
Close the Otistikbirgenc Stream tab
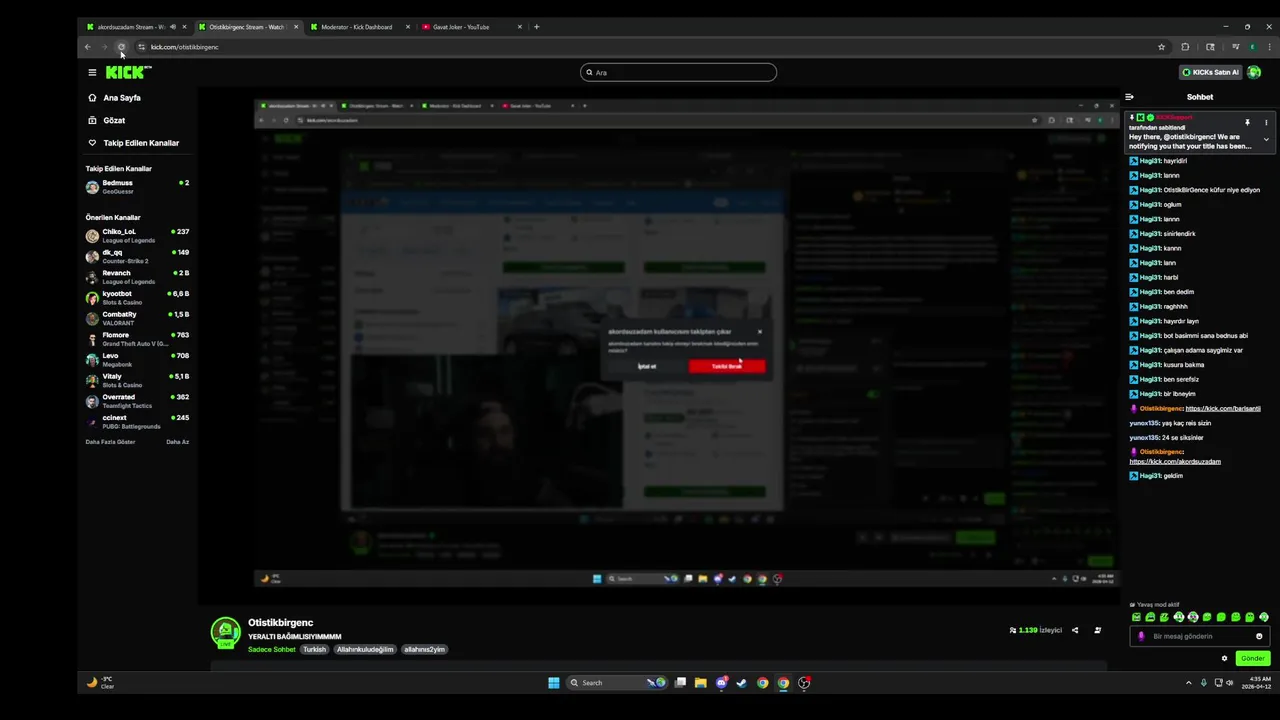click(x=295, y=27)
